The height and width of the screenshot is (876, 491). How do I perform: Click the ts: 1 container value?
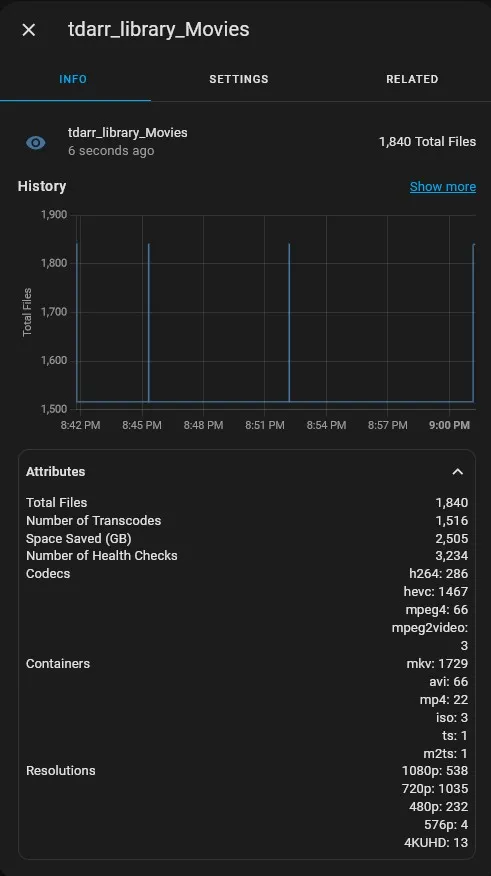[455, 735]
